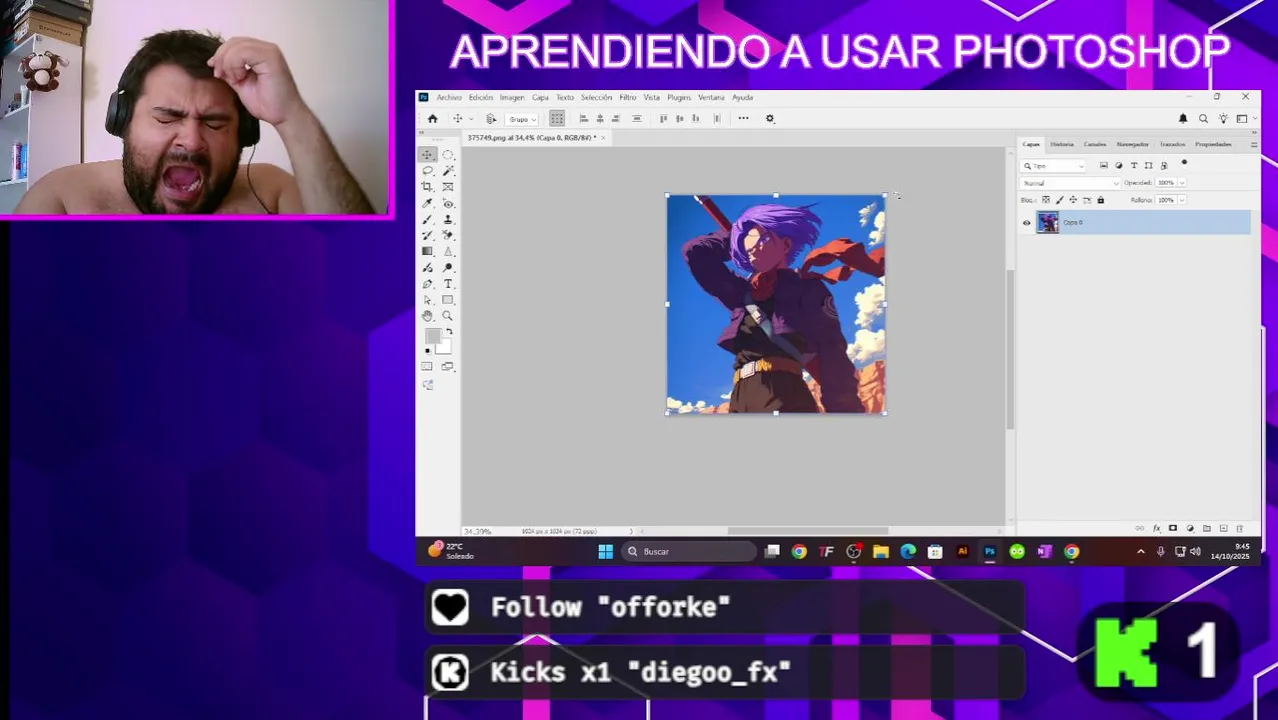Select the Eraser tool

[448, 235]
